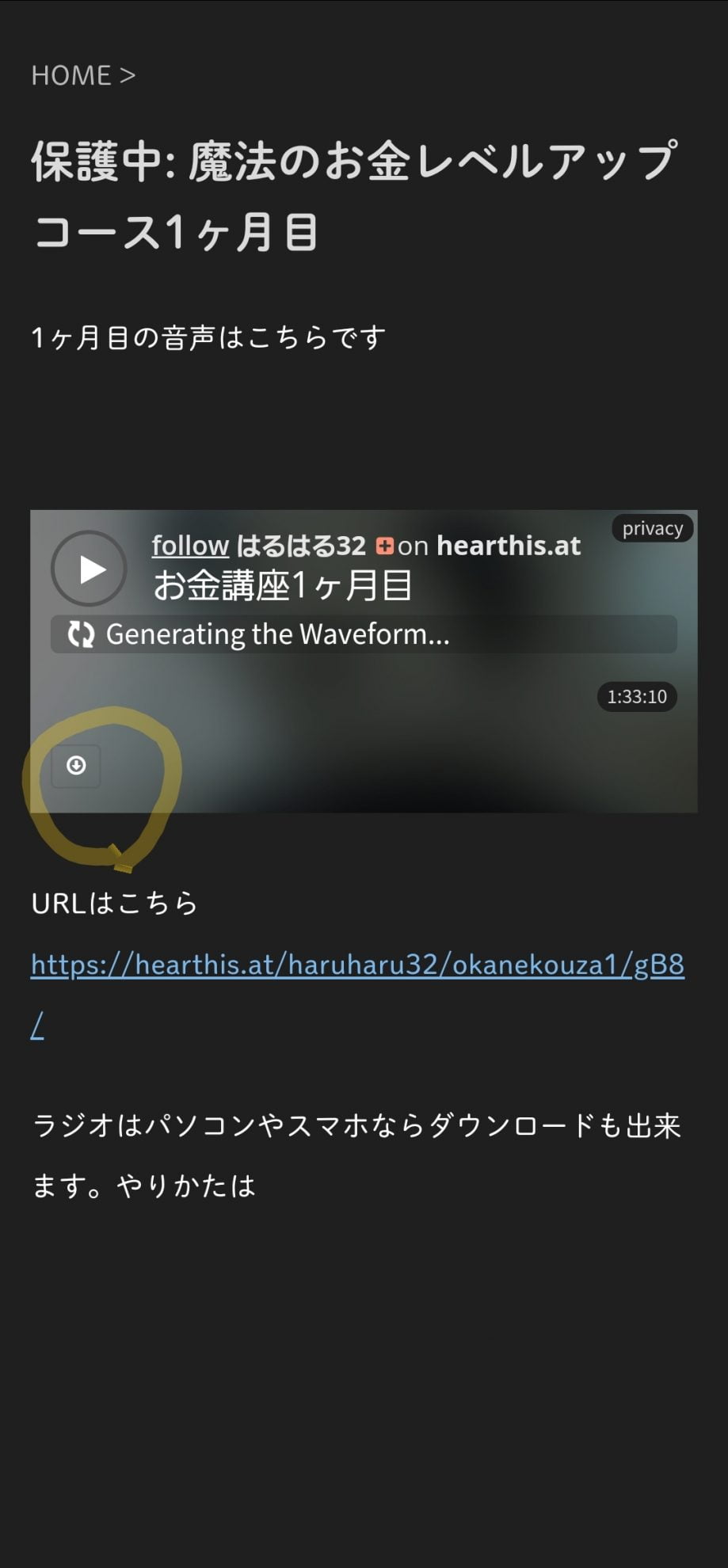The height and width of the screenshot is (1568, 728).
Task: Click the Generating the Waveform progress bar
Action: tap(364, 634)
